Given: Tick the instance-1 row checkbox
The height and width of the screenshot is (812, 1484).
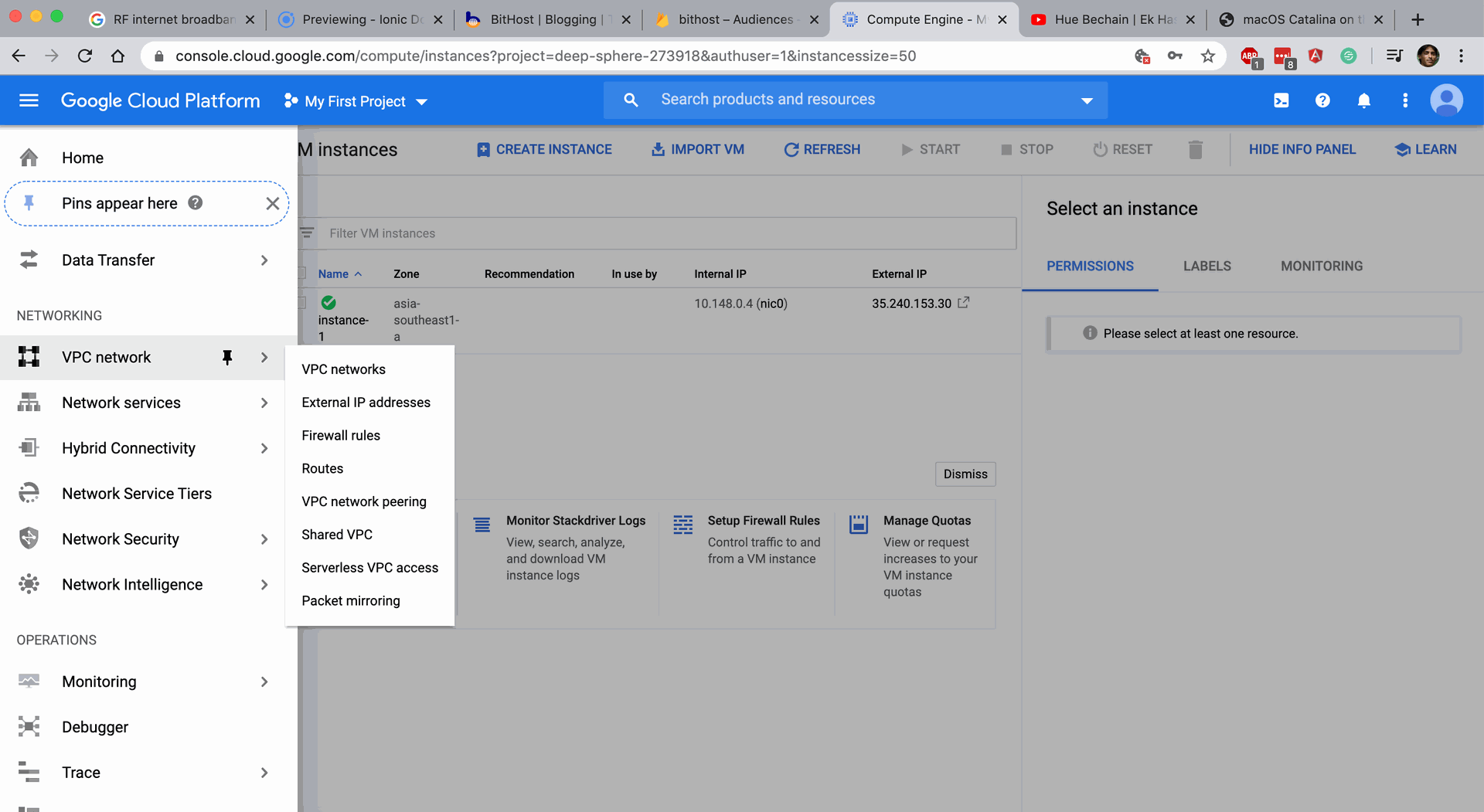Looking at the screenshot, I should click(x=301, y=303).
